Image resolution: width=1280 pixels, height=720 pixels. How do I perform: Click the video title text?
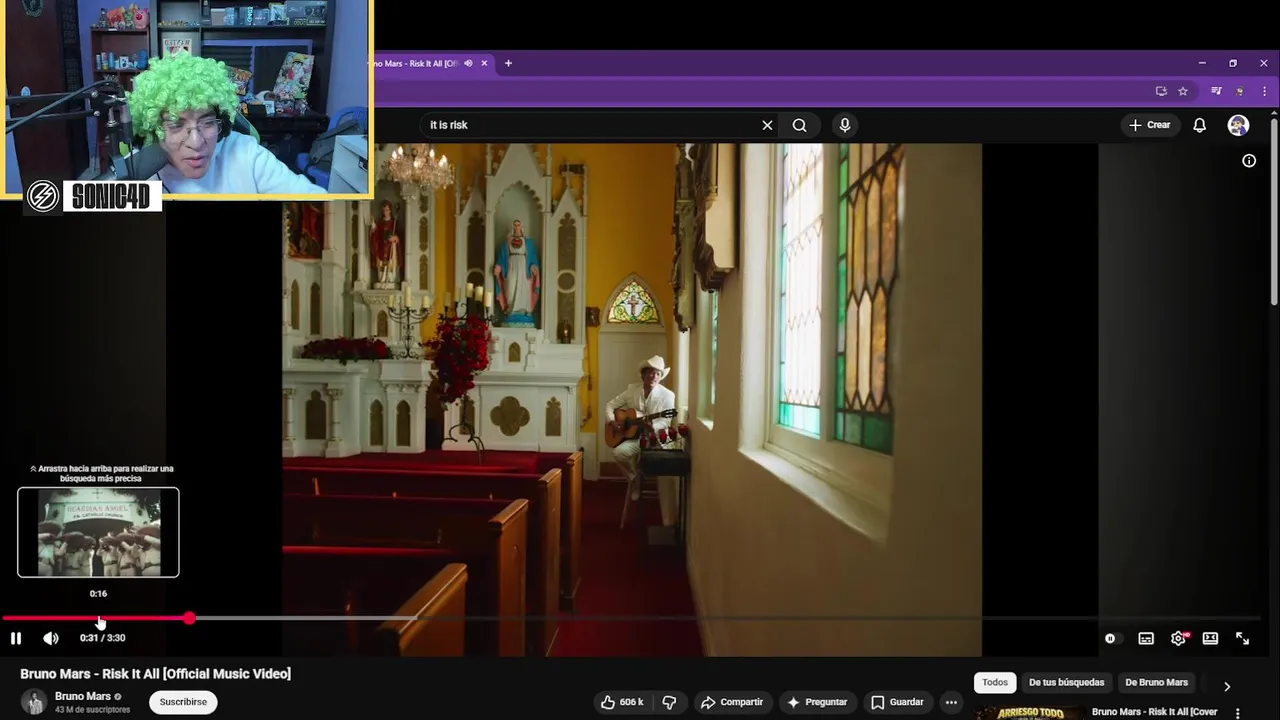[x=156, y=674]
